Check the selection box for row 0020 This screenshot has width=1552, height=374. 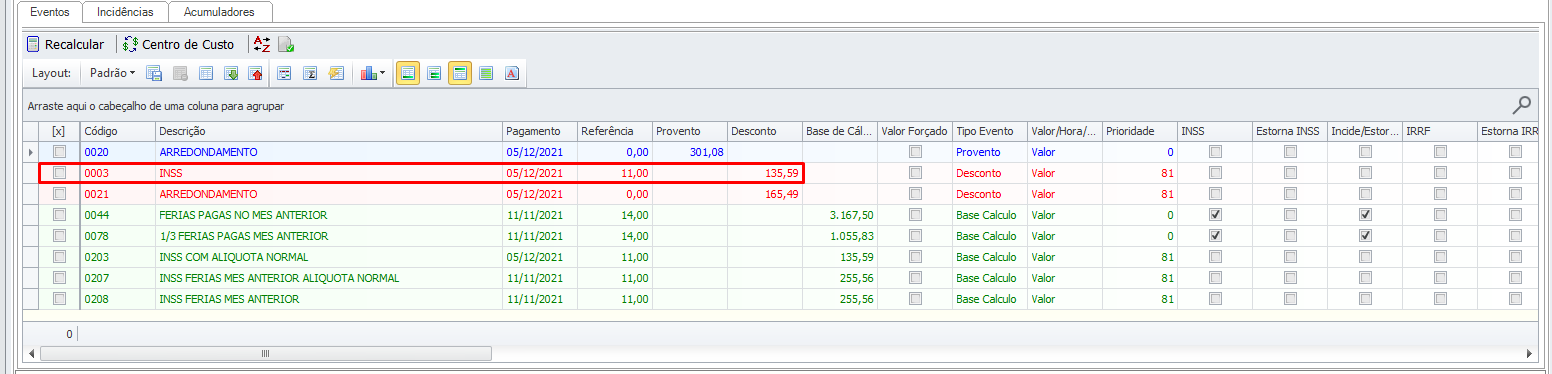pos(59,152)
